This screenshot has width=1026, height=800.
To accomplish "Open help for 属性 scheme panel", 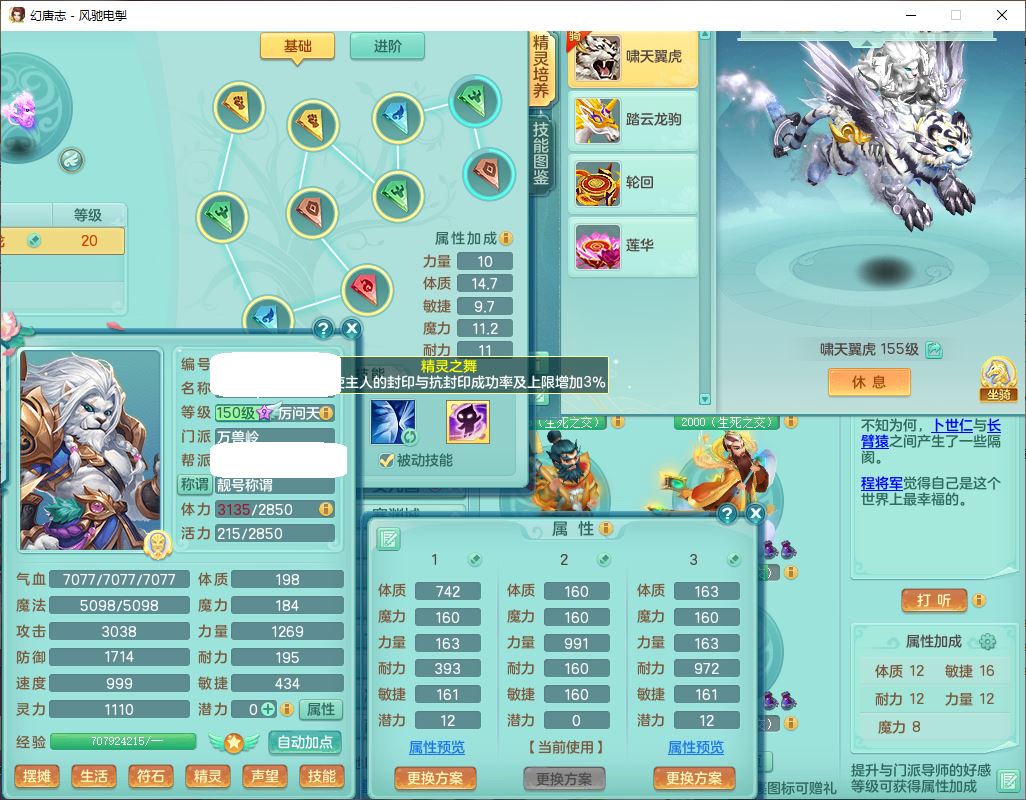I will (727, 513).
